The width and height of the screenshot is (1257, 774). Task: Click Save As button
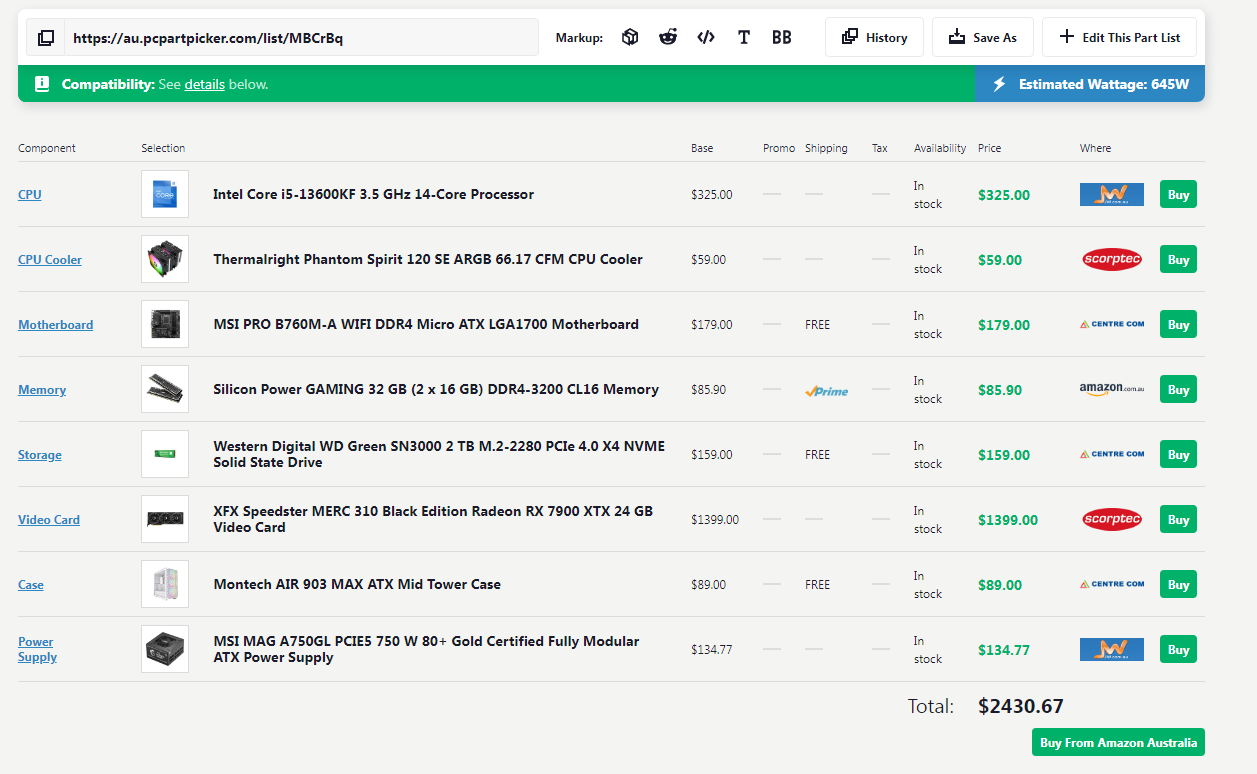click(983, 37)
